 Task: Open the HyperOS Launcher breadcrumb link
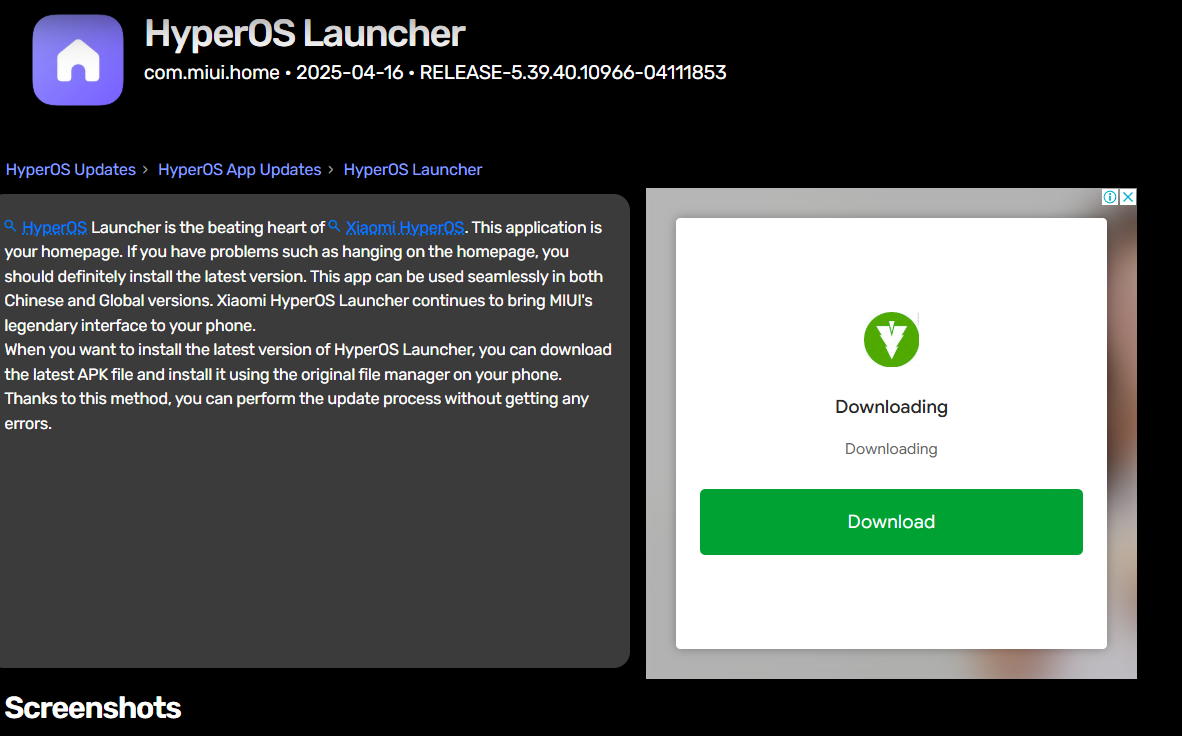pyautogui.click(x=412, y=170)
